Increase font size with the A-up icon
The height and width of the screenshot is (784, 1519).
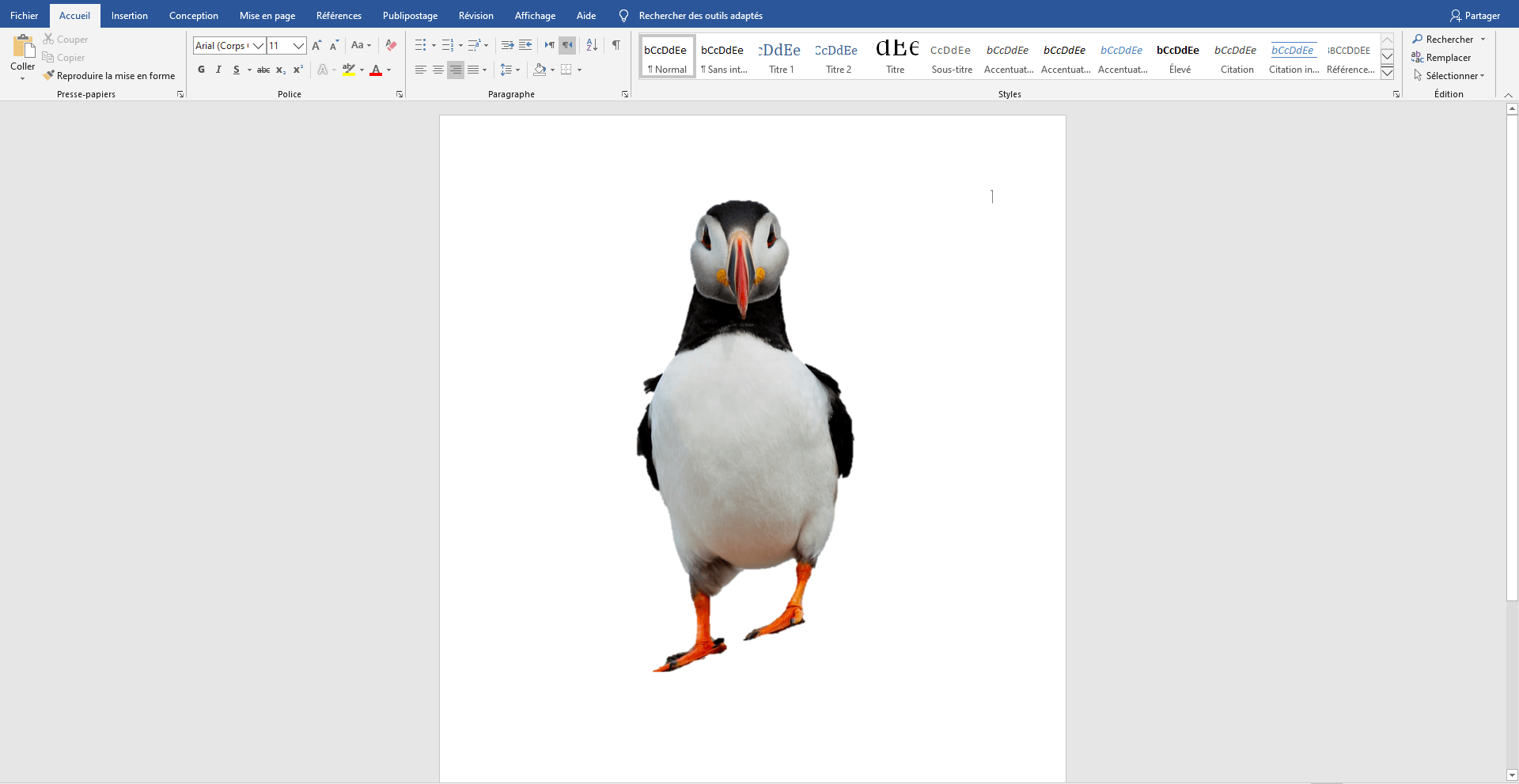[316, 45]
